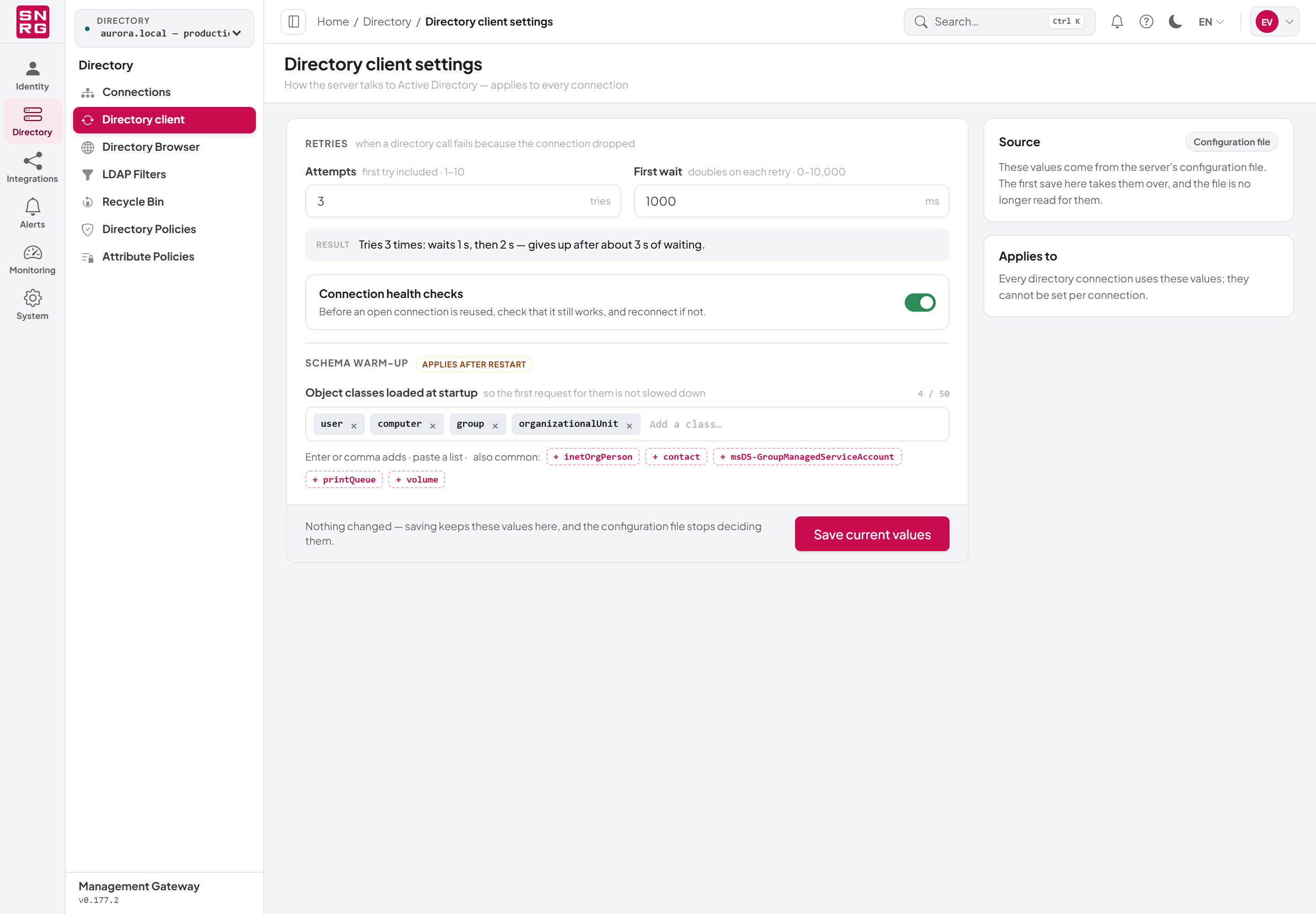Click the Add a class input
The height and width of the screenshot is (914, 1316).
click(x=794, y=425)
